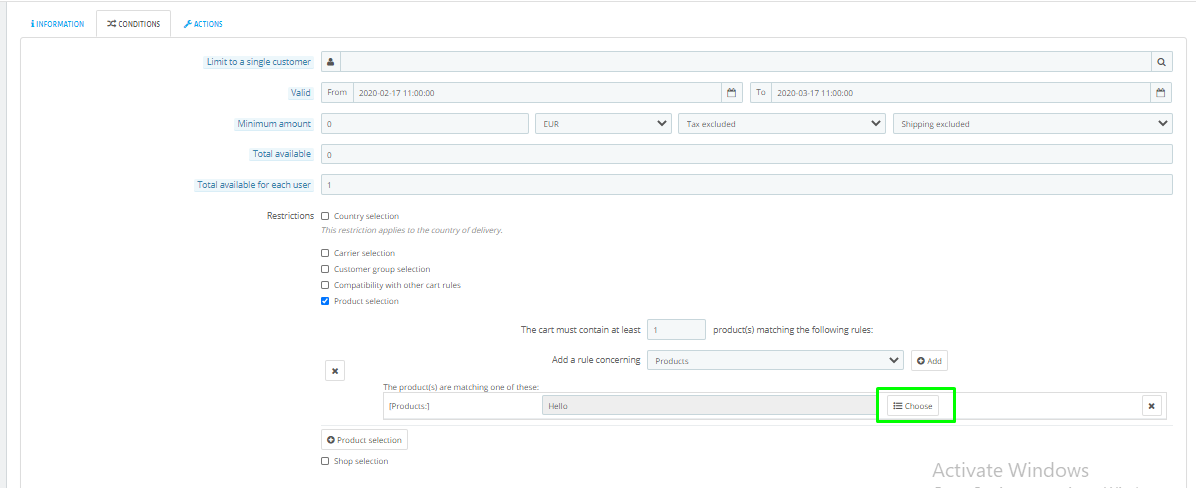
Task: Toggle Compatibility with other cart rules
Action: tap(326, 285)
